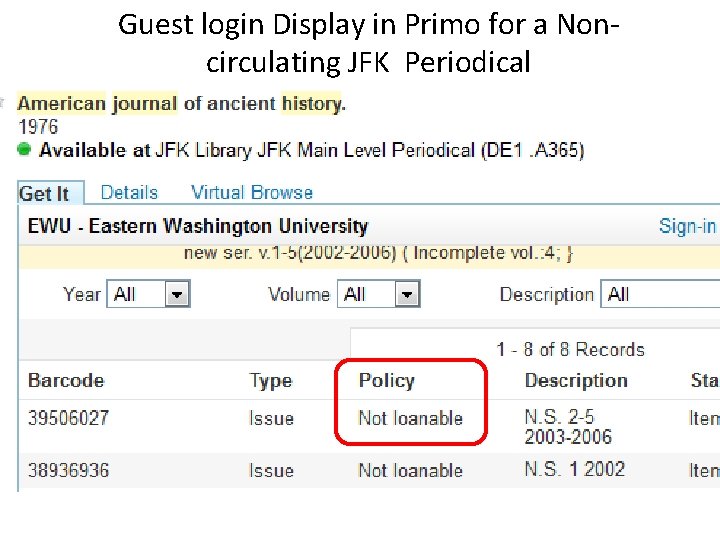
Task: Open the Description filter dropdown
Action: pos(660,294)
